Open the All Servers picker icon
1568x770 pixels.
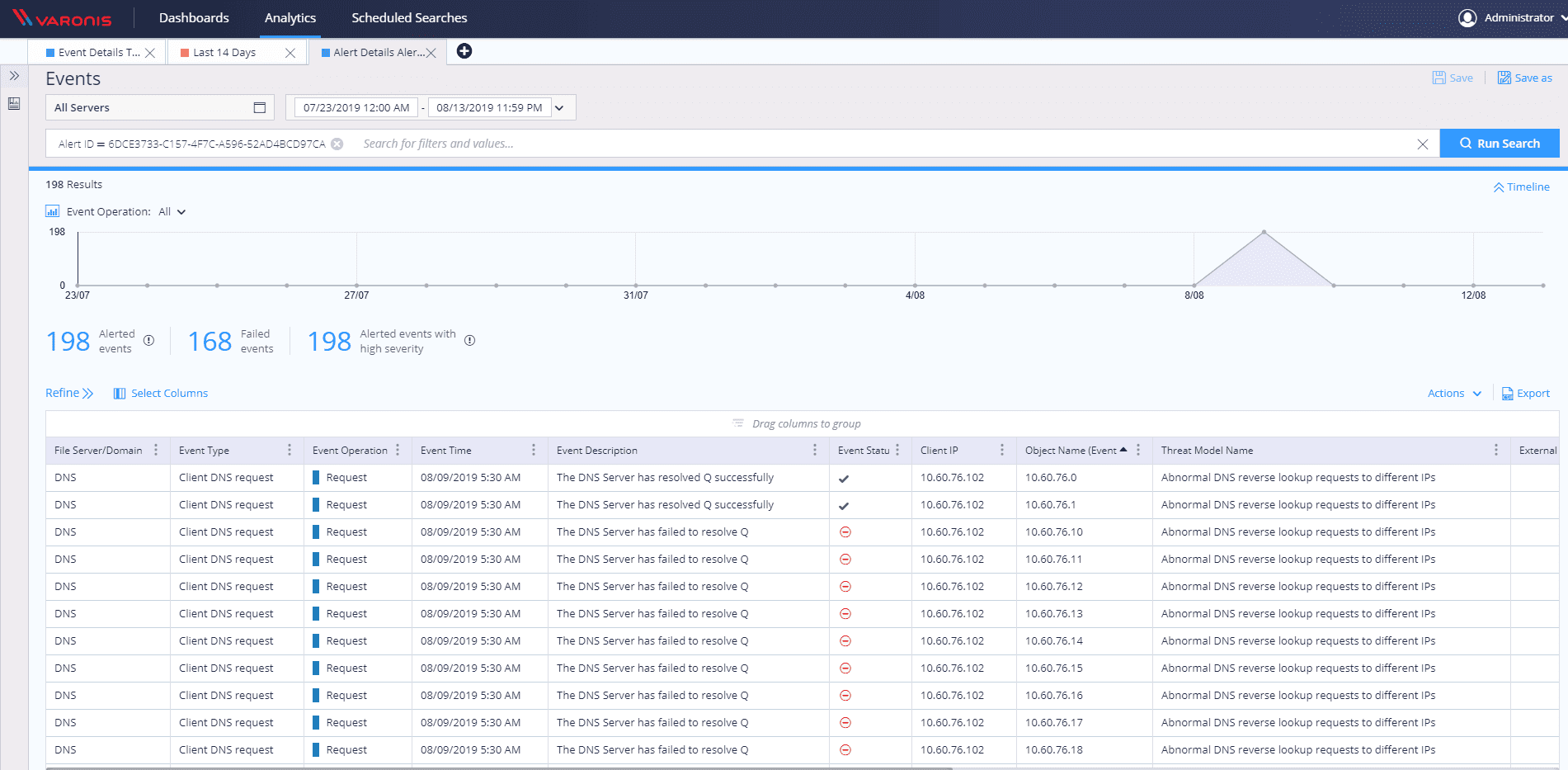(259, 107)
